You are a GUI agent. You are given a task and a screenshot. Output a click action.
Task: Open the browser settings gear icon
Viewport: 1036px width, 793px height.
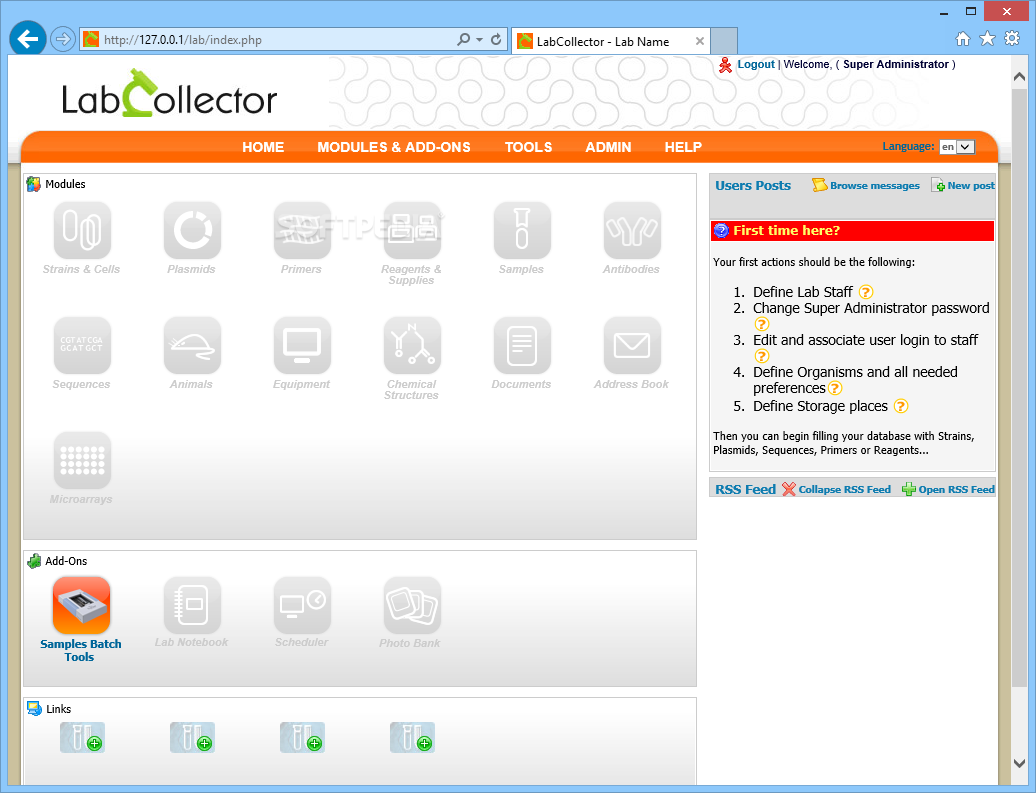coord(1012,38)
